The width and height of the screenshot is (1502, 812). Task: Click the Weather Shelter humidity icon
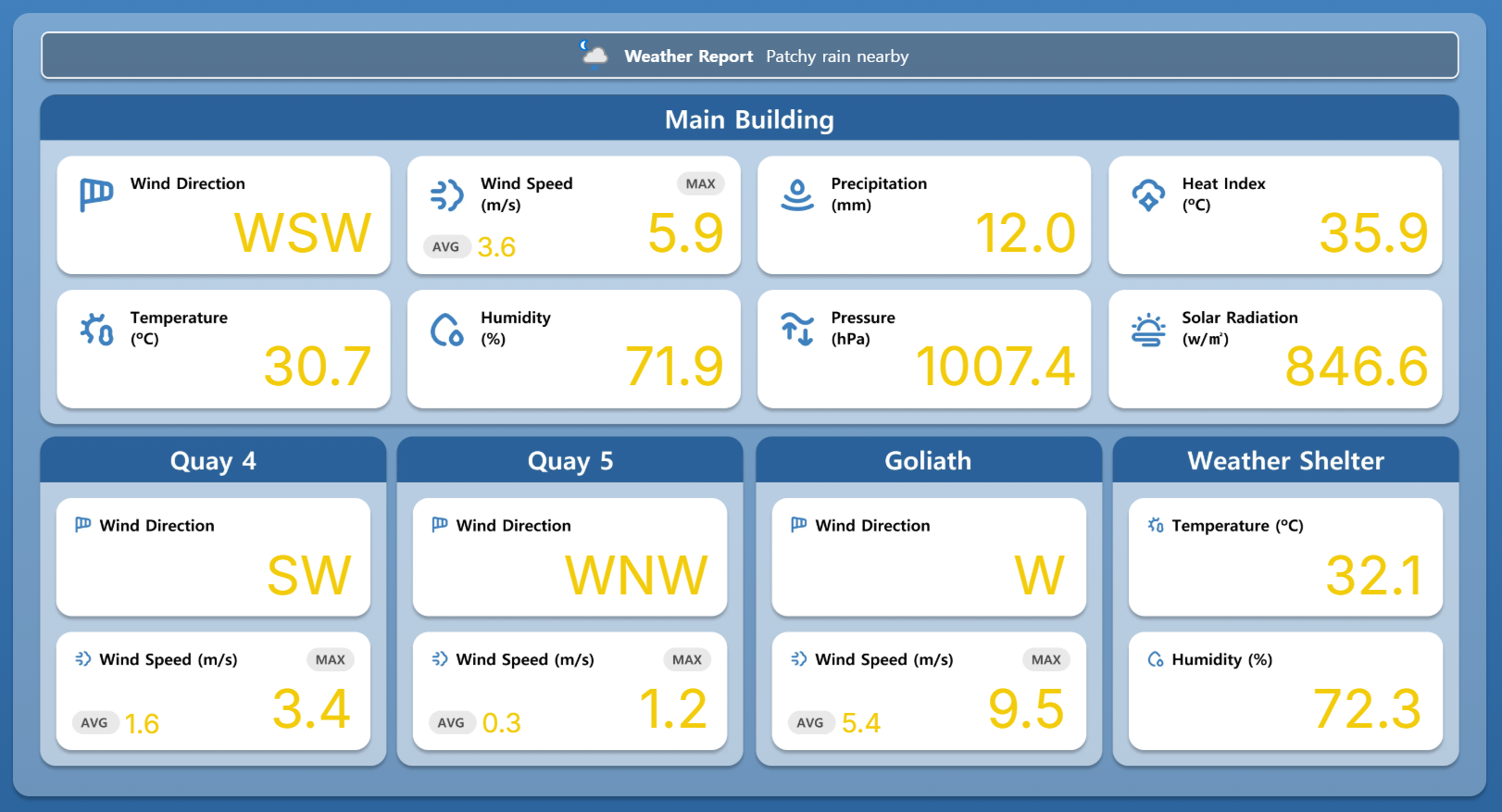point(1155,659)
